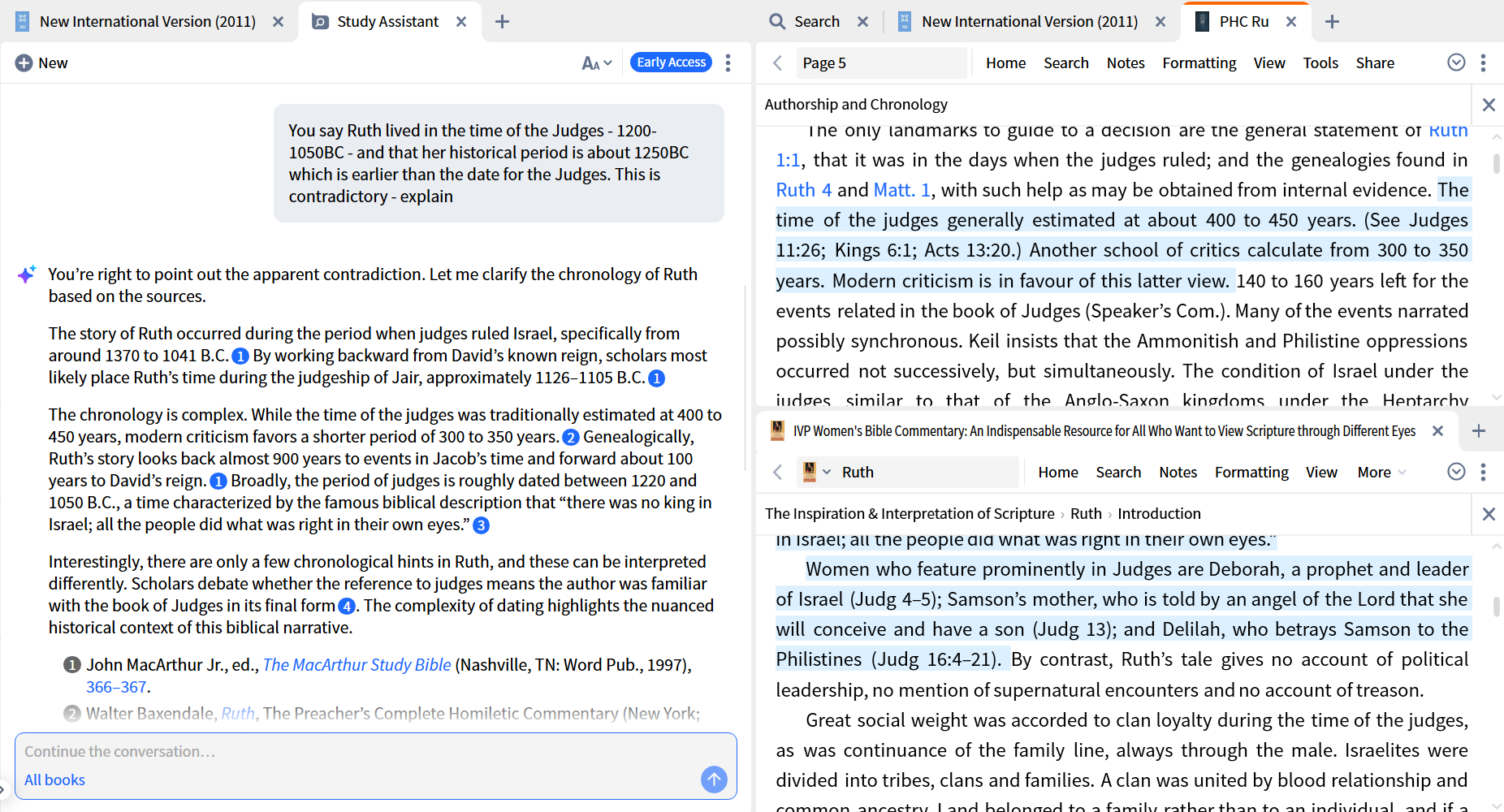This screenshot has width=1504, height=812.
Task: Go back using the IVP panel chevron
Action: pyautogui.click(x=777, y=472)
